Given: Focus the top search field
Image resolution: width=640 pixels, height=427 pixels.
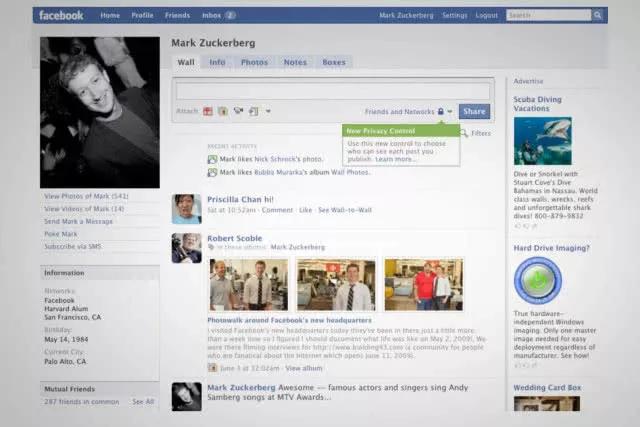Looking at the screenshot, I should click(548, 16).
